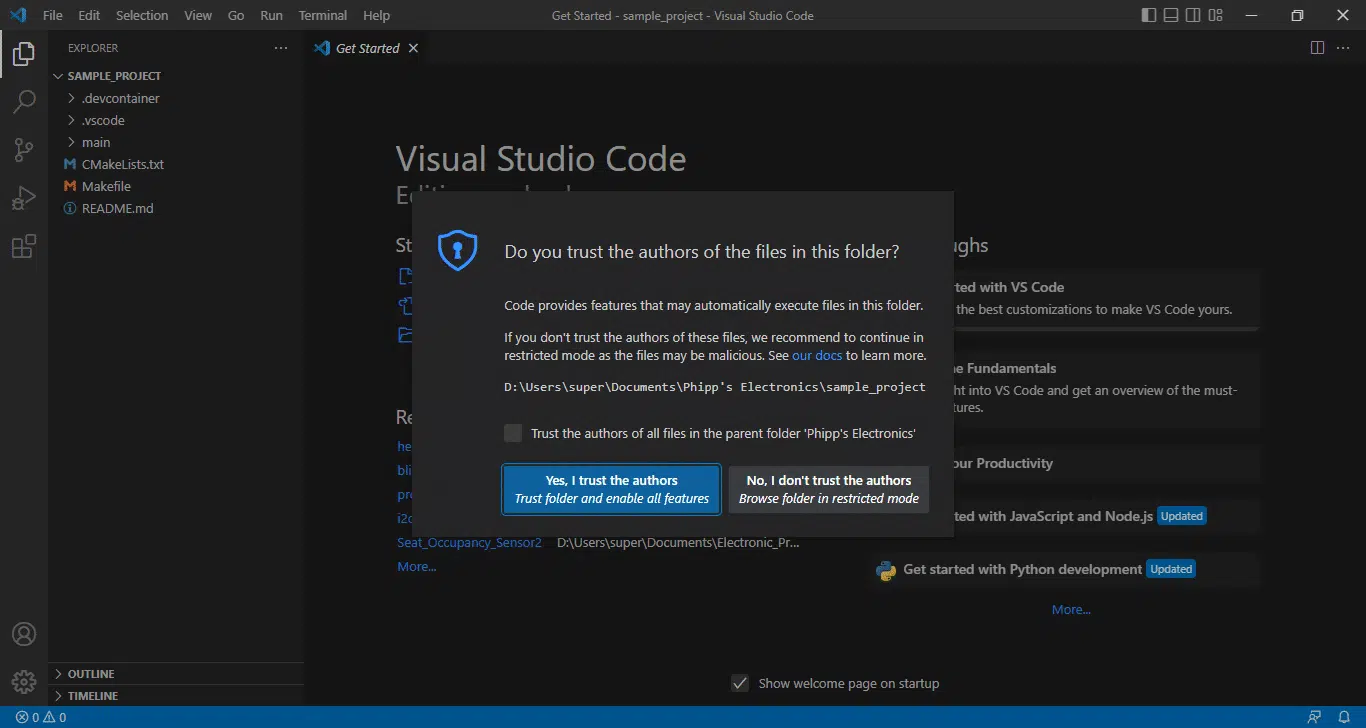The height and width of the screenshot is (728, 1366).
Task: Open Explorer Views and More Actions ellipsis
Action: (281, 48)
